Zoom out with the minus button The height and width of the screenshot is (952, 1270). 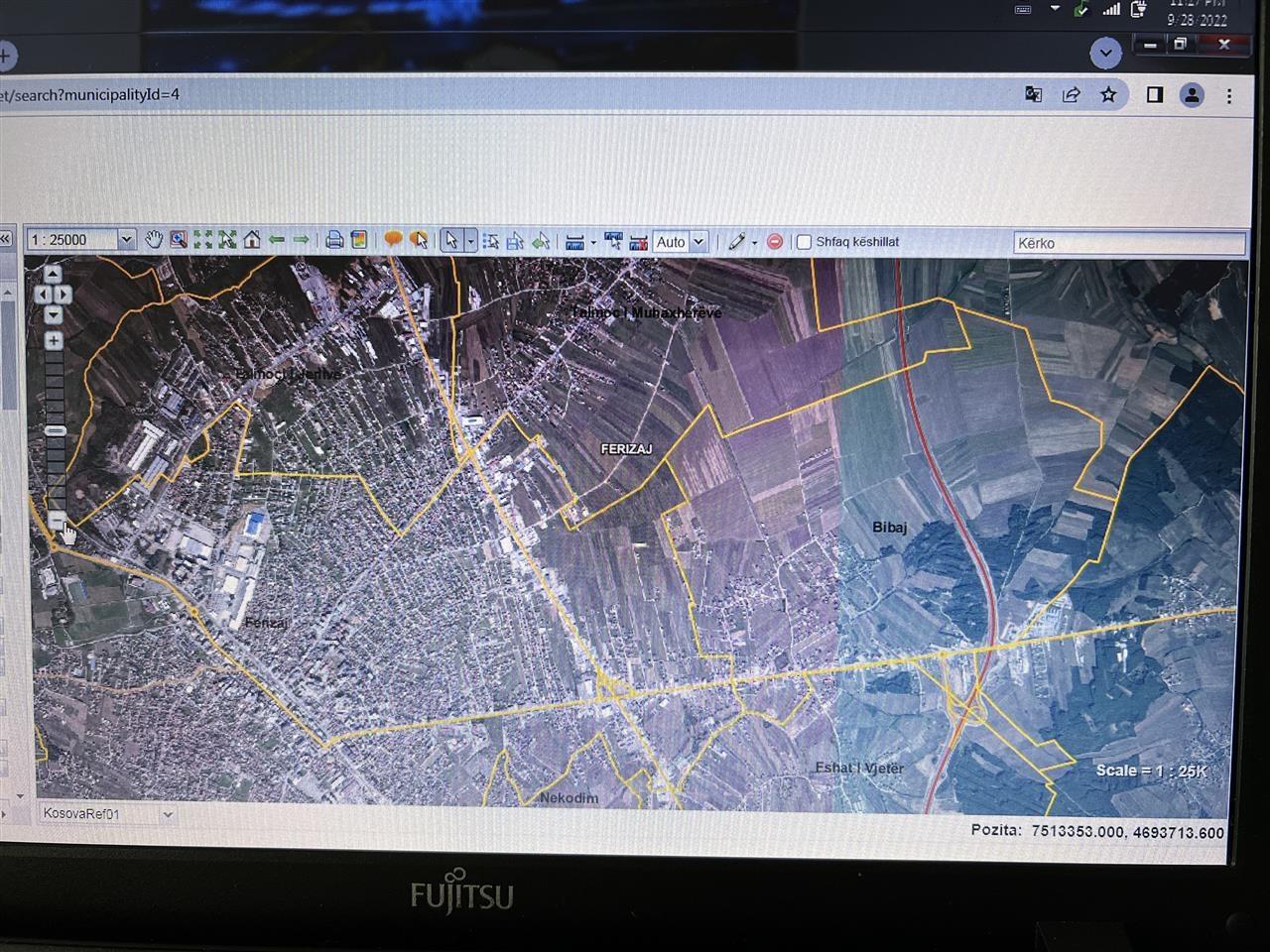(57, 520)
